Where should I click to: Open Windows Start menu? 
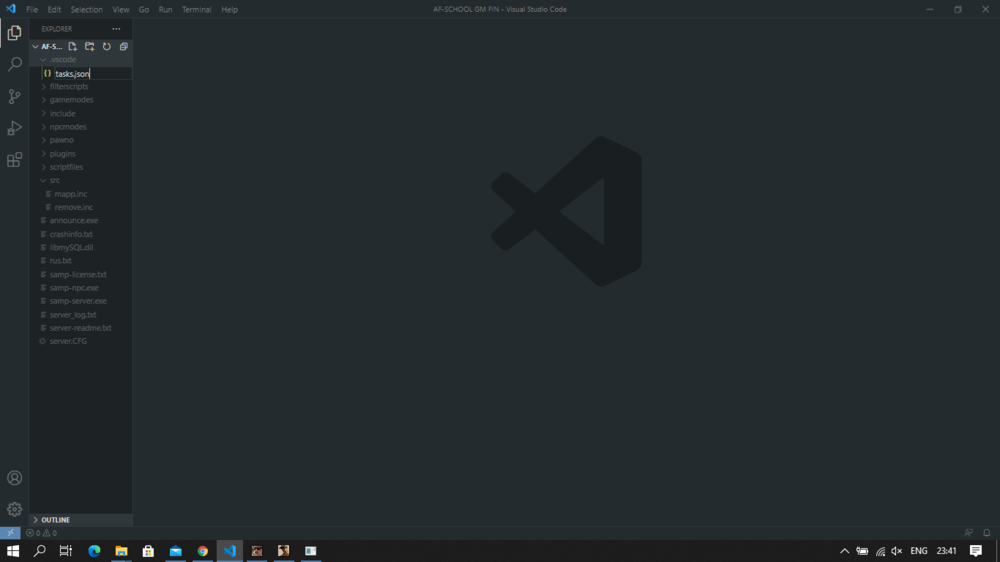[13, 551]
